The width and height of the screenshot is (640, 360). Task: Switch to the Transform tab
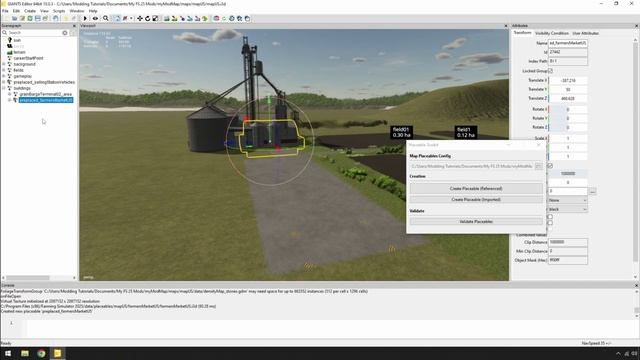pyautogui.click(x=522, y=33)
